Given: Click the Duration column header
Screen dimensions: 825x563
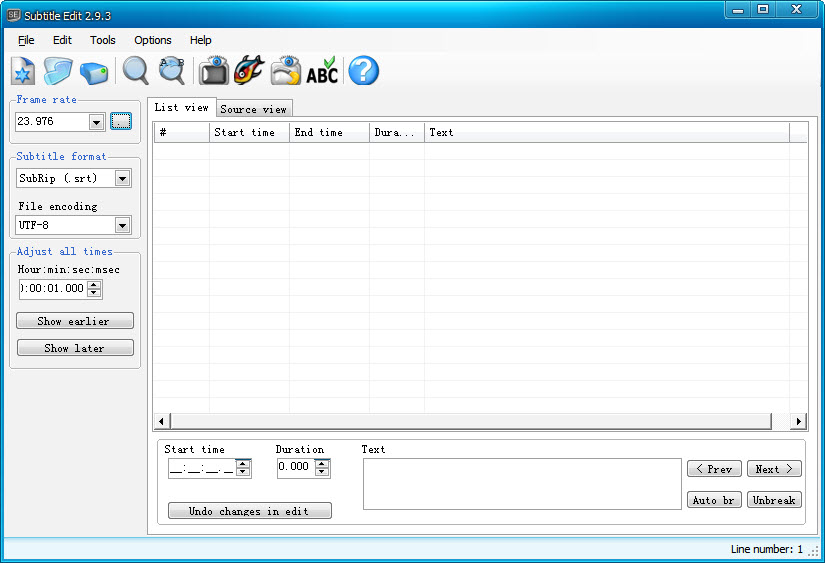Looking at the screenshot, I should pos(397,133).
